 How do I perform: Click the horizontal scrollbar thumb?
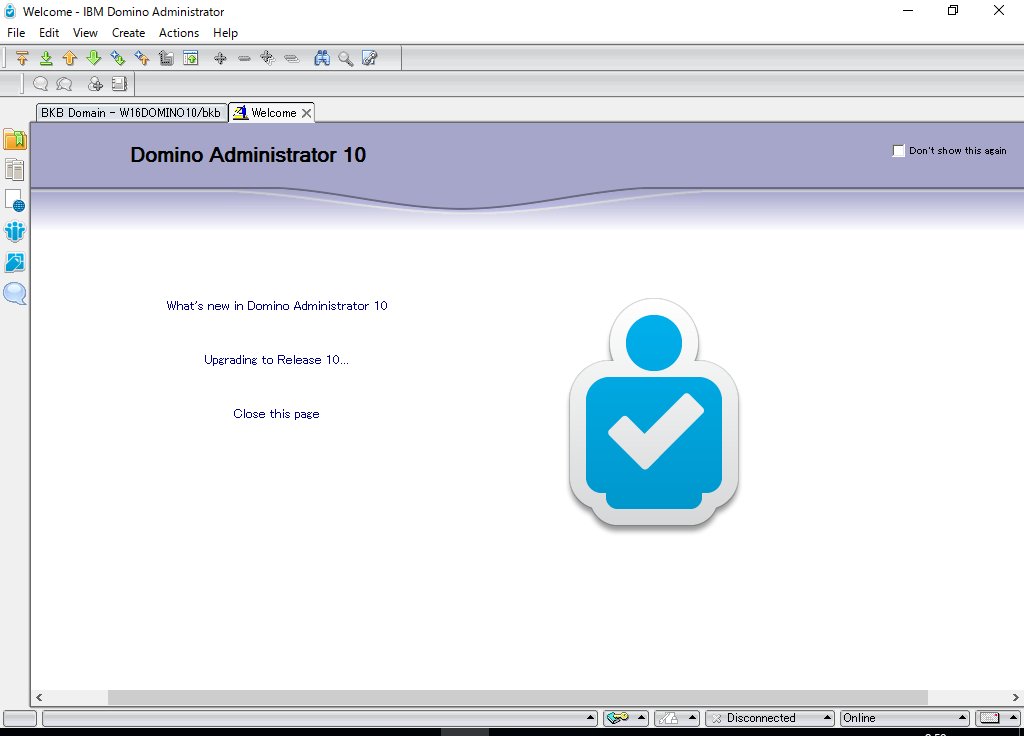click(x=518, y=697)
